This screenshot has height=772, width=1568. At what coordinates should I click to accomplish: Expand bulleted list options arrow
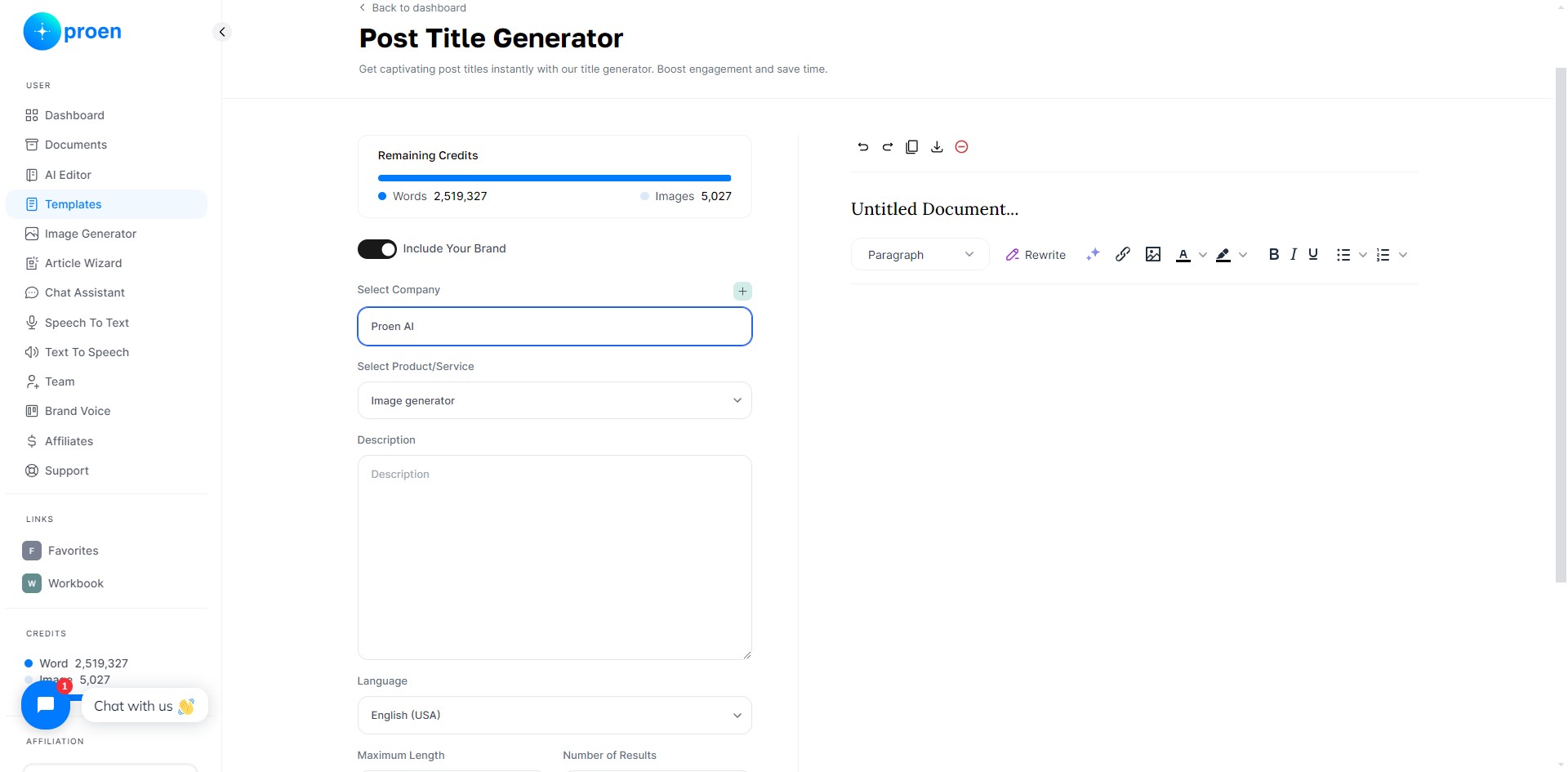(1362, 255)
